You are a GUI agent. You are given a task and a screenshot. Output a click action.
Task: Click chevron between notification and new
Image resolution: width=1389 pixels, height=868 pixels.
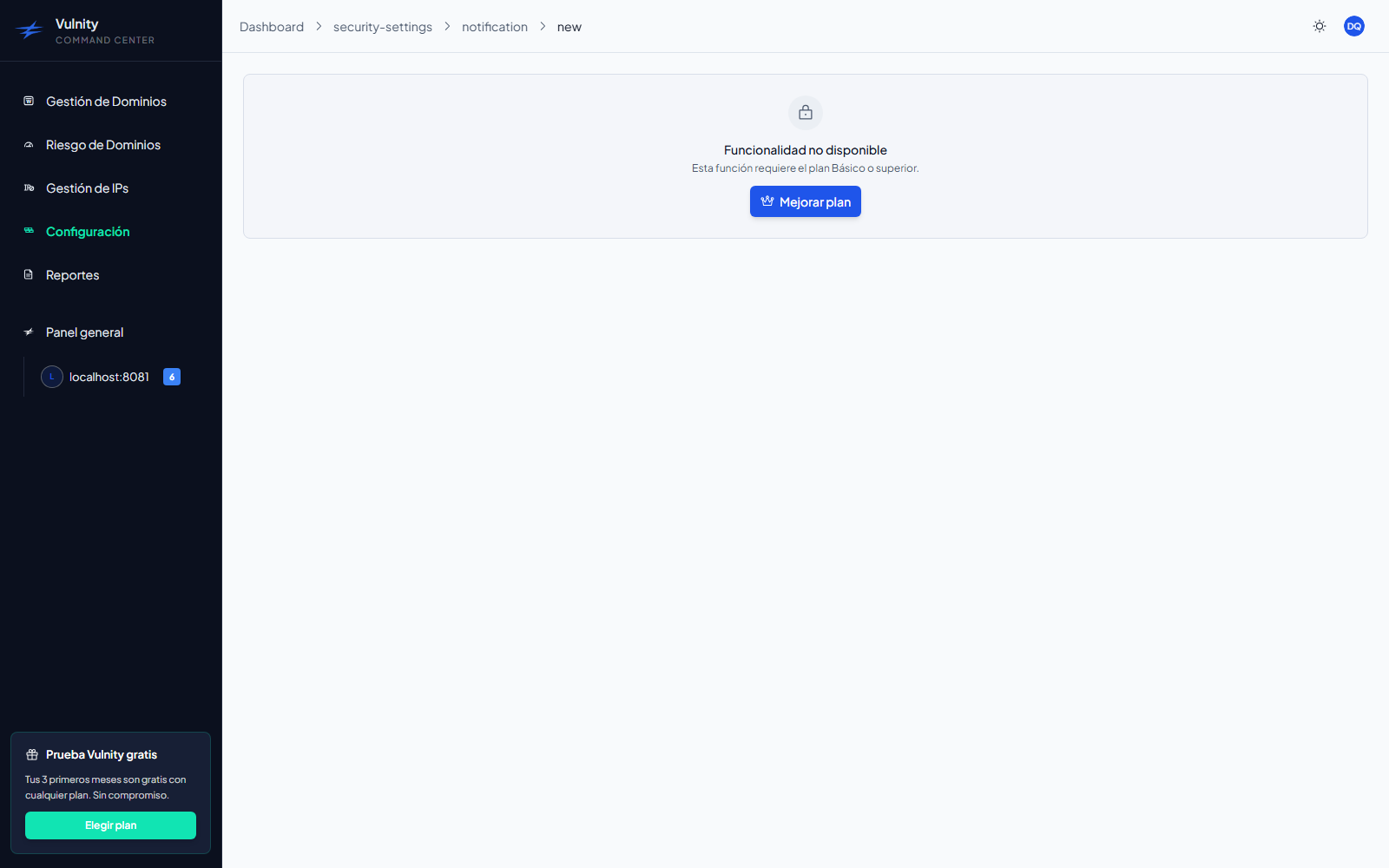point(543,27)
